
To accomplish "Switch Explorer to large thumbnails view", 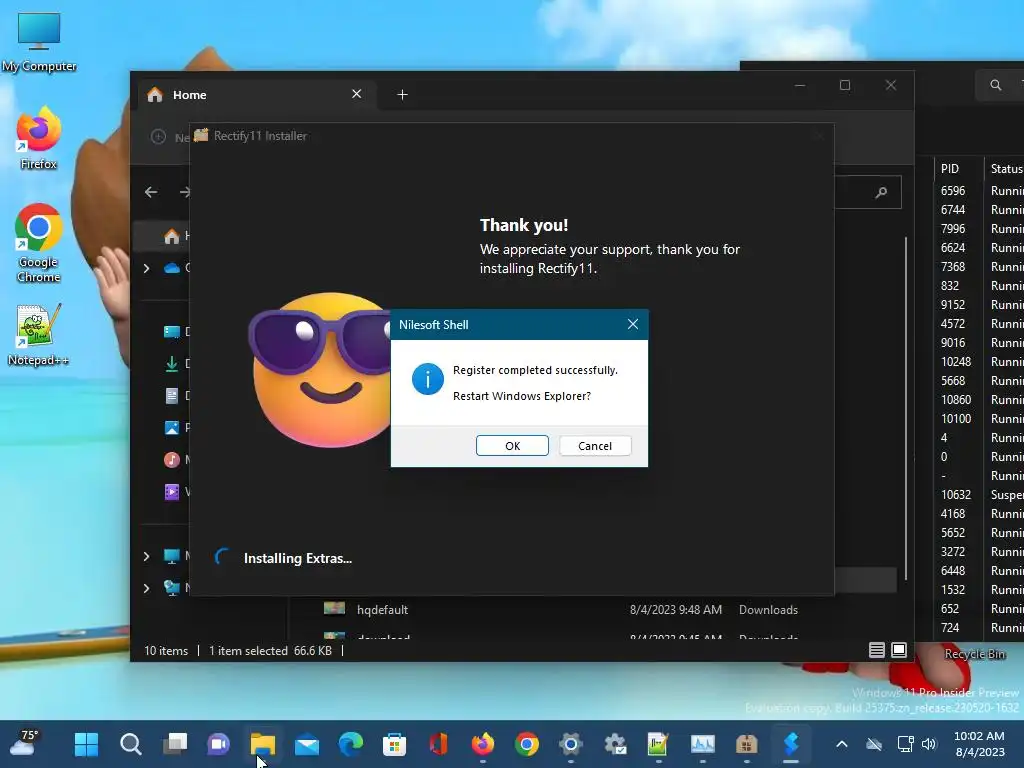I will click(x=899, y=650).
